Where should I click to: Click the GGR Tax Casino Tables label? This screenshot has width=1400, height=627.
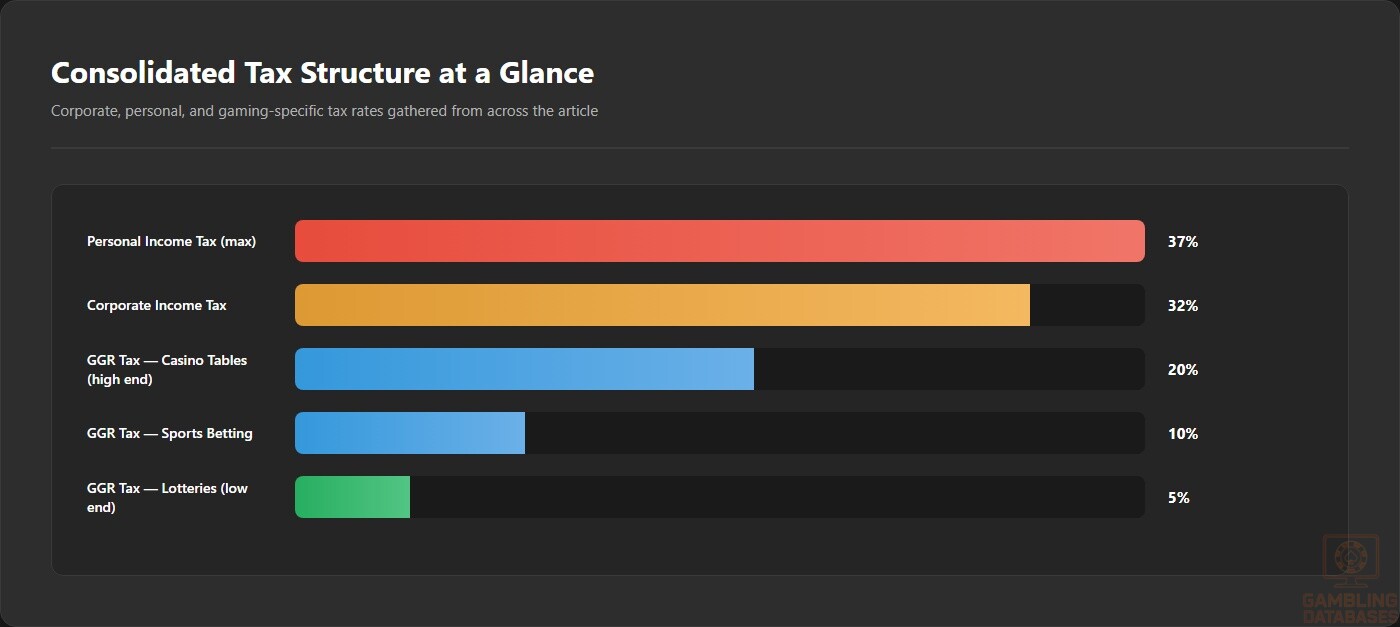(167, 369)
